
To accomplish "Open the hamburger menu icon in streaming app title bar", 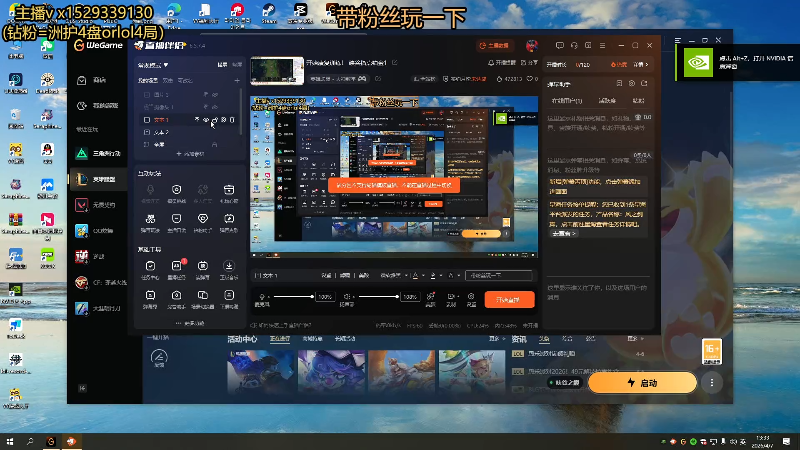I will click(x=603, y=45).
